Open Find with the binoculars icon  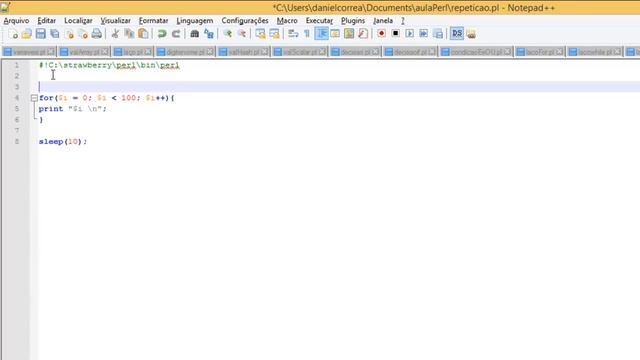tap(195, 34)
